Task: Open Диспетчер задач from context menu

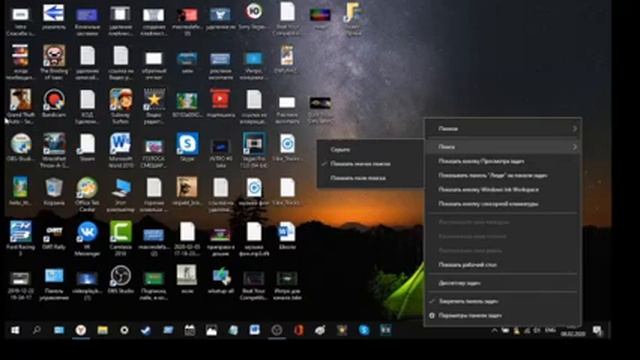Action: [x=503, y=283]
